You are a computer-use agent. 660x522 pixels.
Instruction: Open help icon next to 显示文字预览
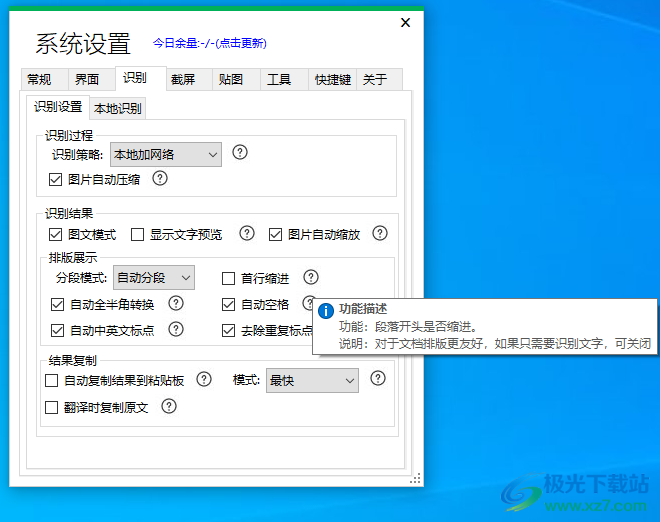(247, 233)
